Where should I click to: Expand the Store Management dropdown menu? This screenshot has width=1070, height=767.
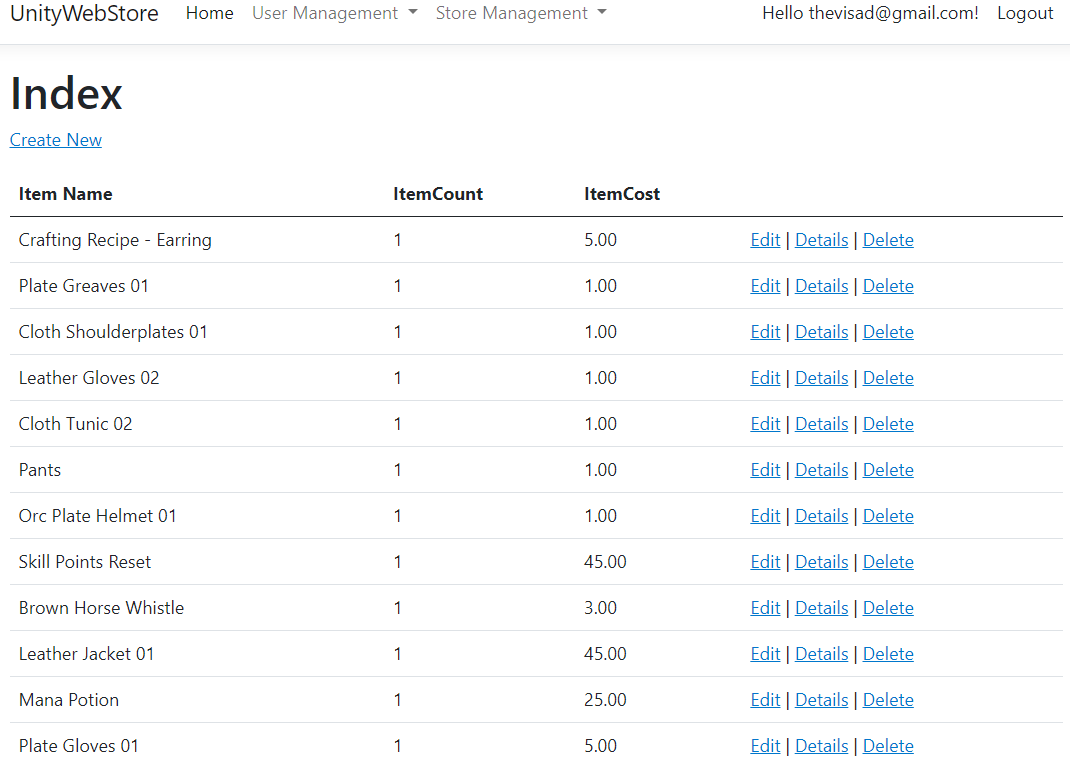[x=520, y=14]
